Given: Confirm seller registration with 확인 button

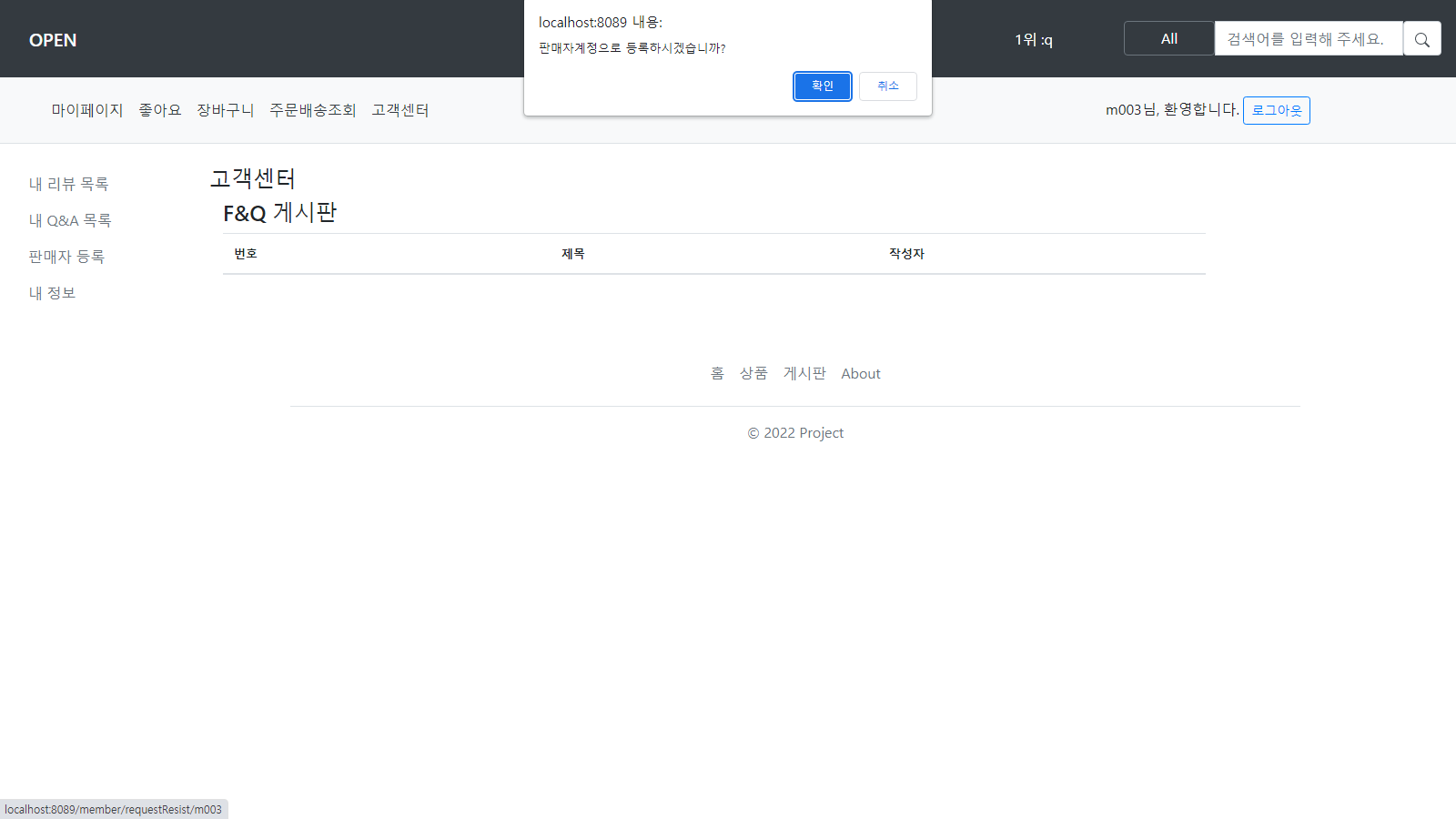Looking at the screenshot, I should (x=822, y=86).
